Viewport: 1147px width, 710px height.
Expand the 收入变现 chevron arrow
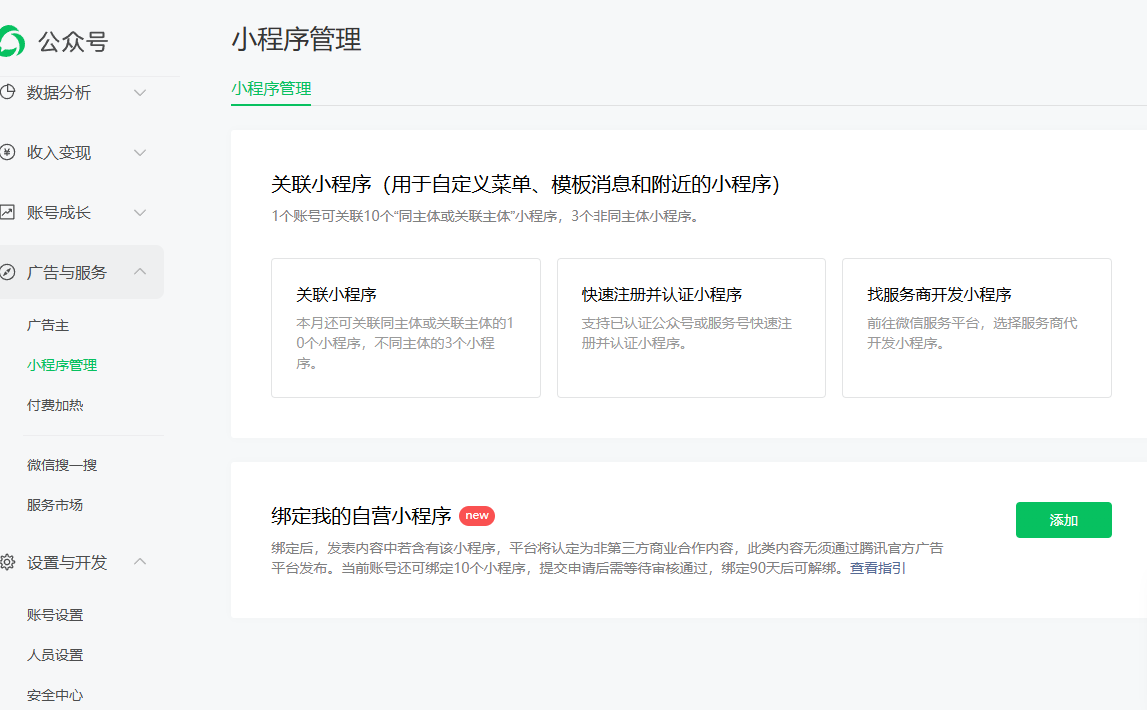140,153
